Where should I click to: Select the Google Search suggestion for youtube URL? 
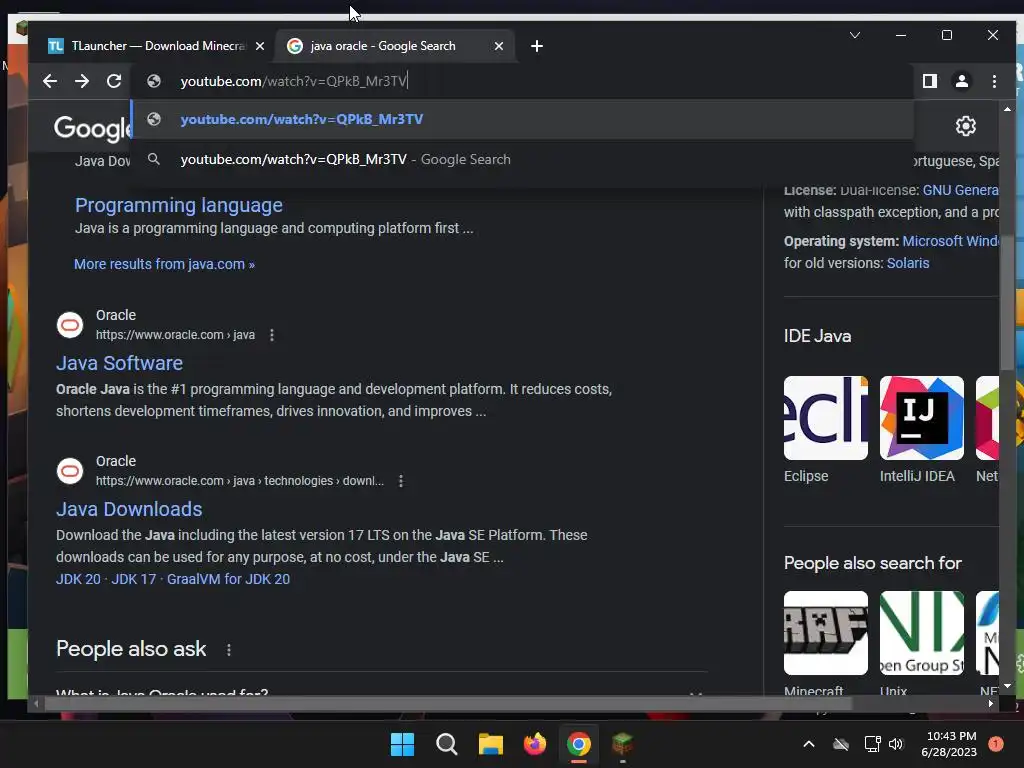(x=522, y=159)
